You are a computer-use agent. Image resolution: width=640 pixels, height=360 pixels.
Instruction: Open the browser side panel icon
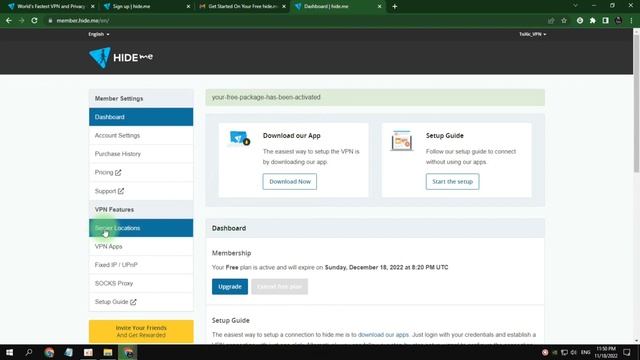click(x=606, y=20)
